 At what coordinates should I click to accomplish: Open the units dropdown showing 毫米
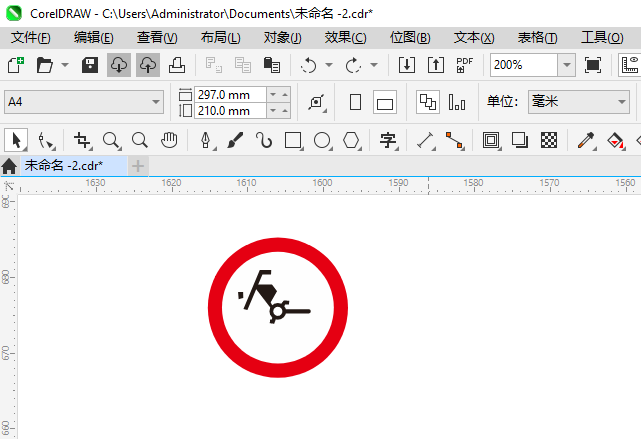578,102
